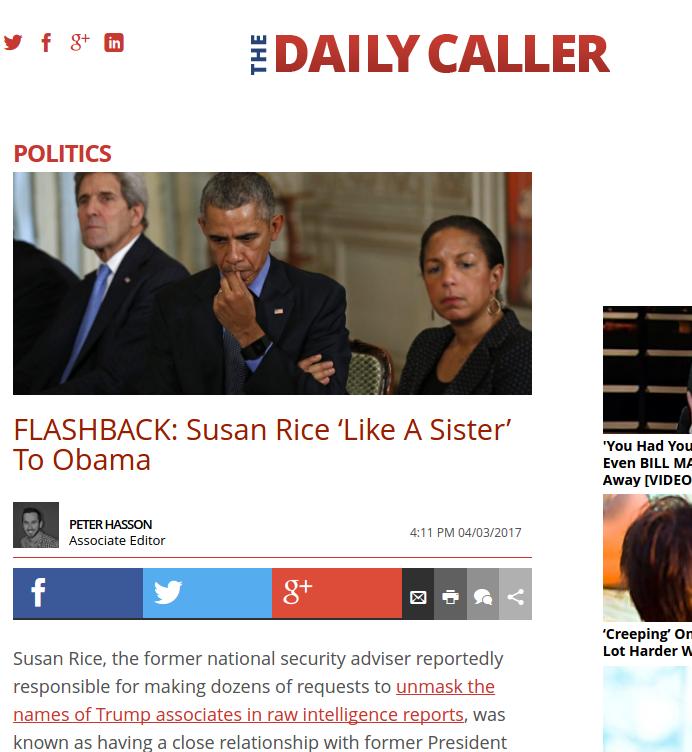Print the article with printer icon

pyautogui.click(x=450, y=594)
